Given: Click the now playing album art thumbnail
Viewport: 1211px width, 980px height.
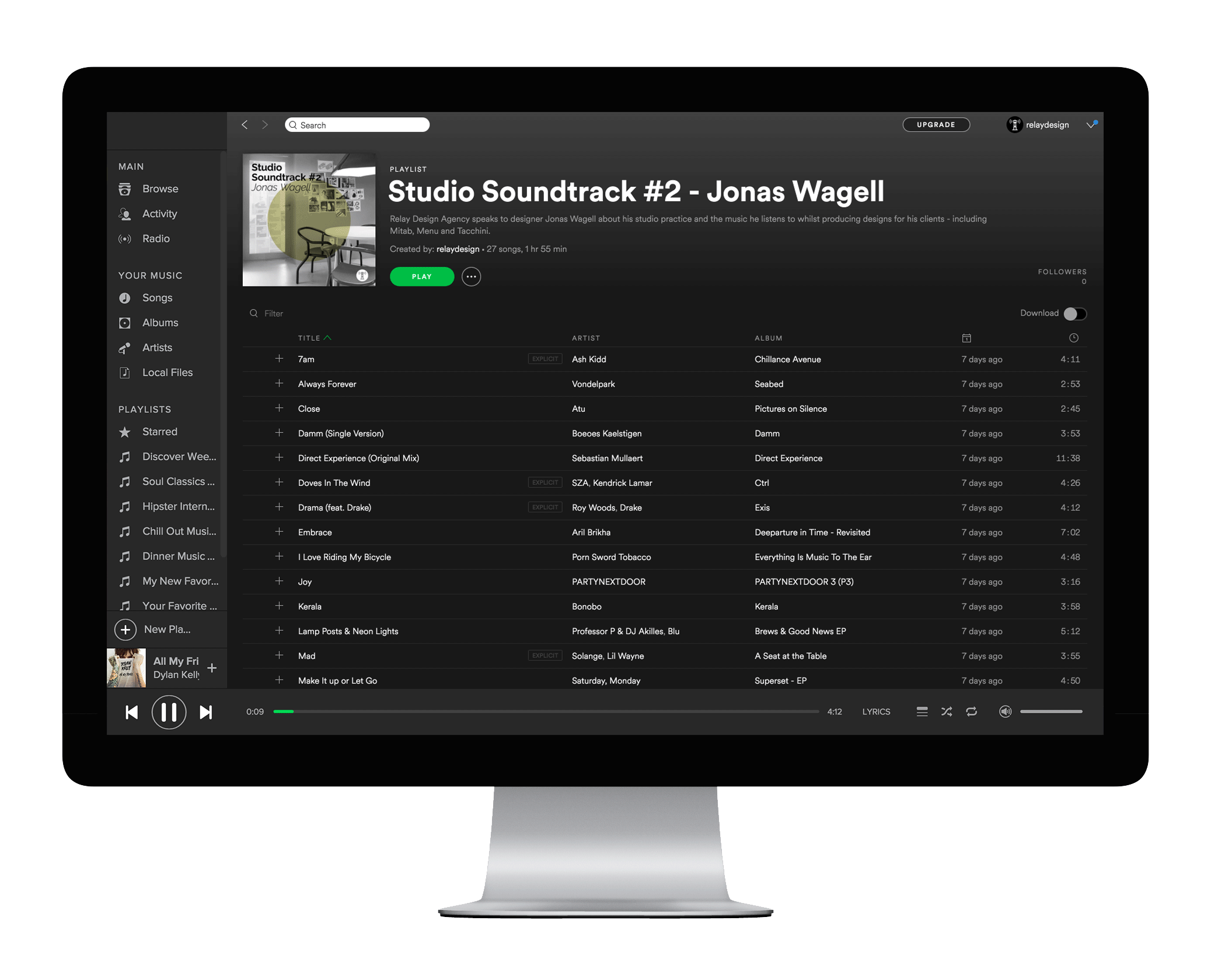Looking at the screenshot, I should (126, 668).
